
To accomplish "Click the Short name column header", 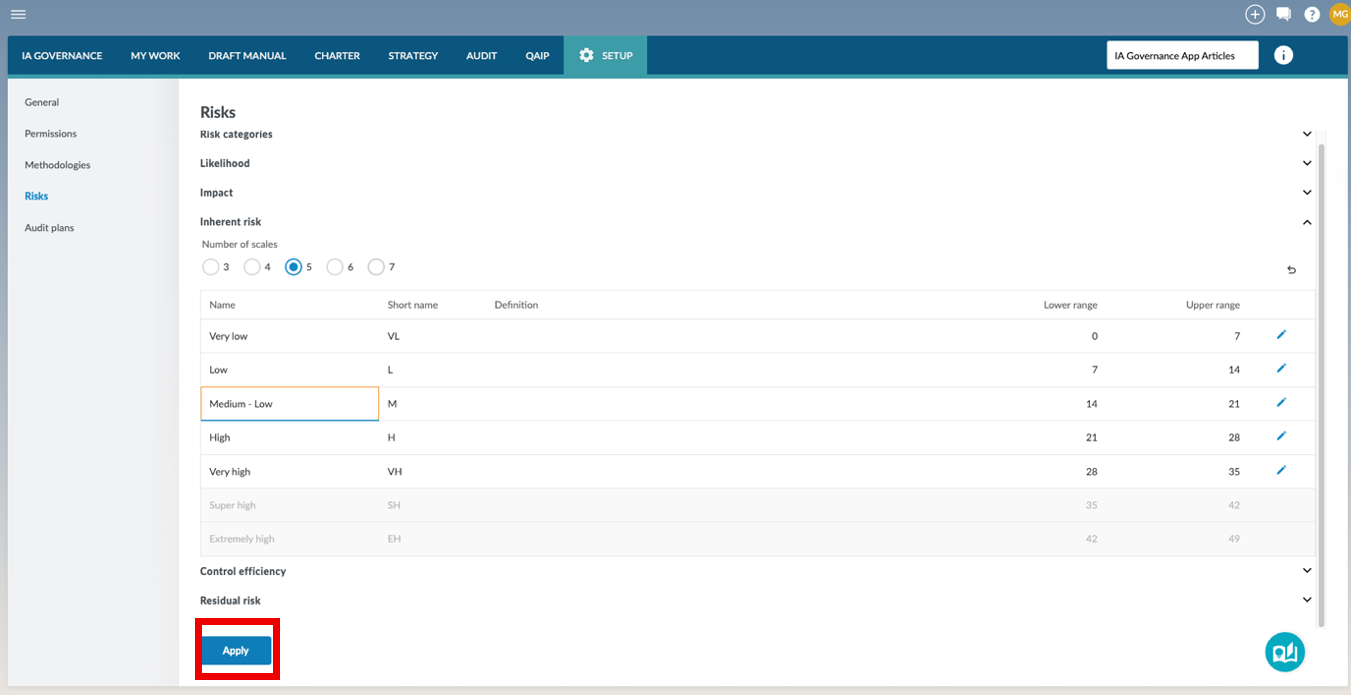I will point(413,305).
